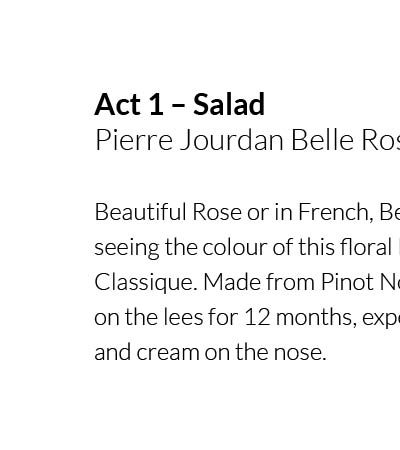Screen dimensions: 400x450
Task: Click the word "Jourdan" in the subtitle
Action: [x=232, y=140]
